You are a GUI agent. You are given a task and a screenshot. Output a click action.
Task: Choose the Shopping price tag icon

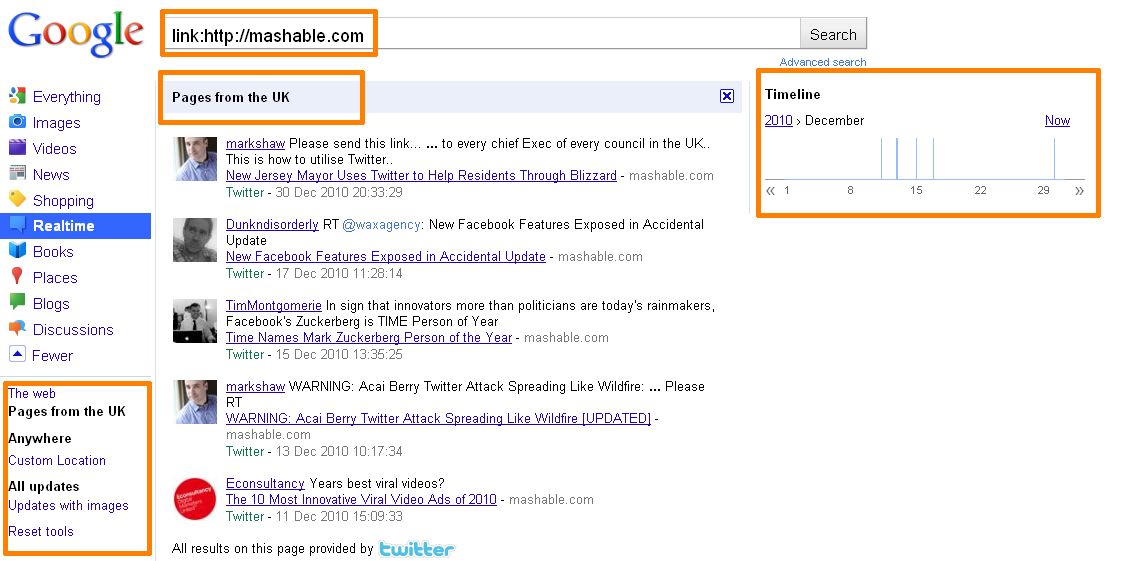coord(17,200)
